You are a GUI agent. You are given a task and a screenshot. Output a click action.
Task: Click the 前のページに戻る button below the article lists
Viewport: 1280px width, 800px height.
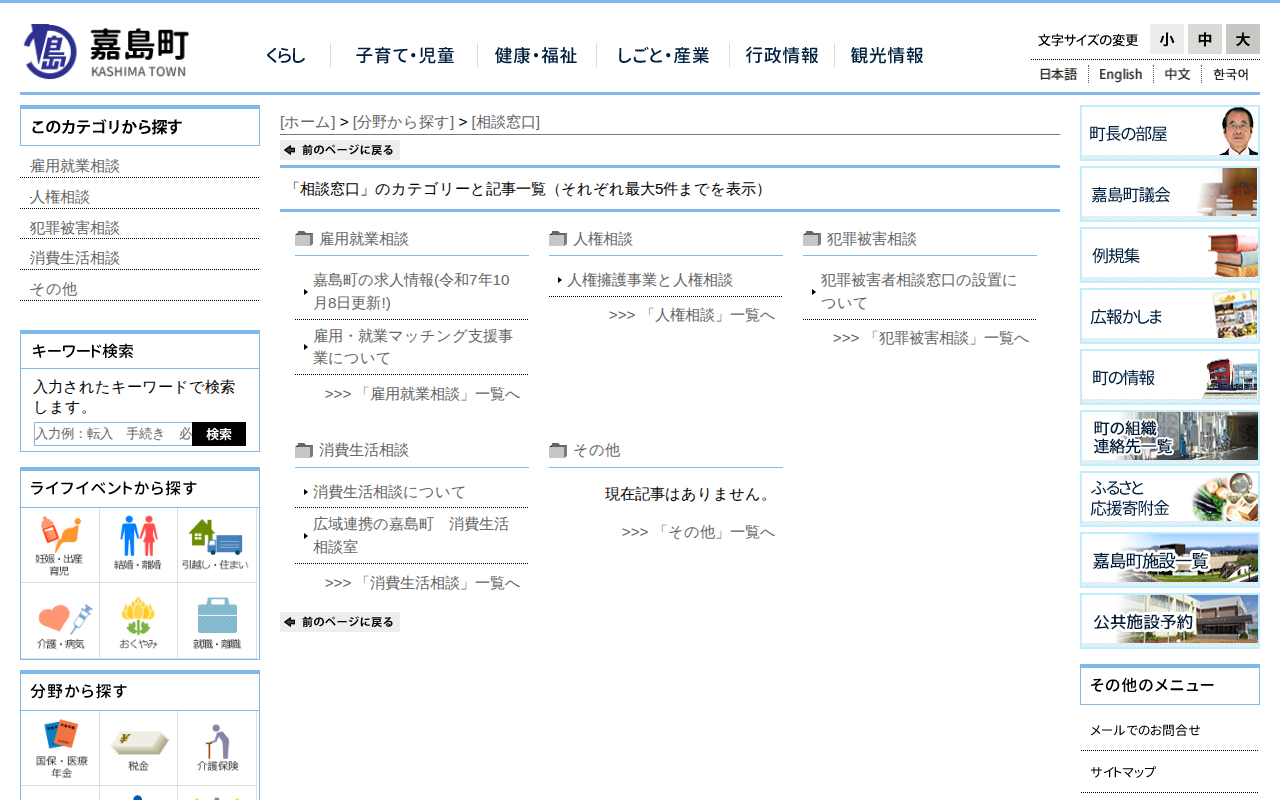coord(340,622)
